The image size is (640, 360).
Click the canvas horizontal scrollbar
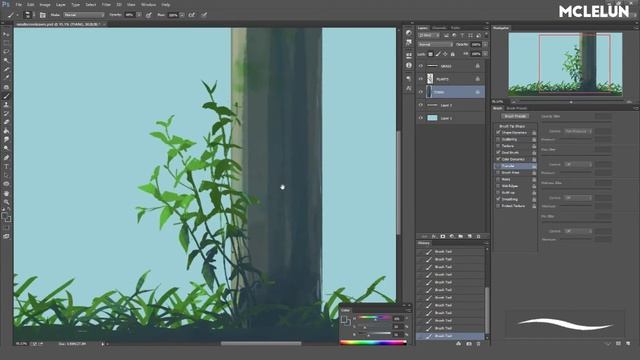click(x=261, y=344)
